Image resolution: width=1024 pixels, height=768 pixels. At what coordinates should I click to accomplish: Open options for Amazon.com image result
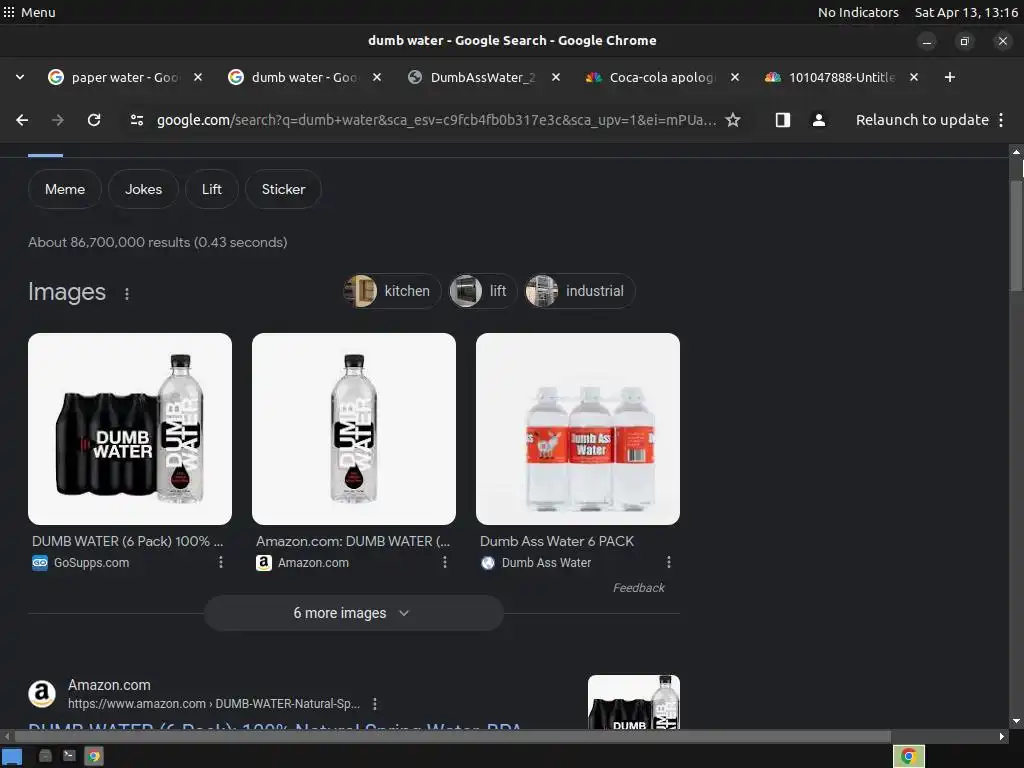pos(445,562)
